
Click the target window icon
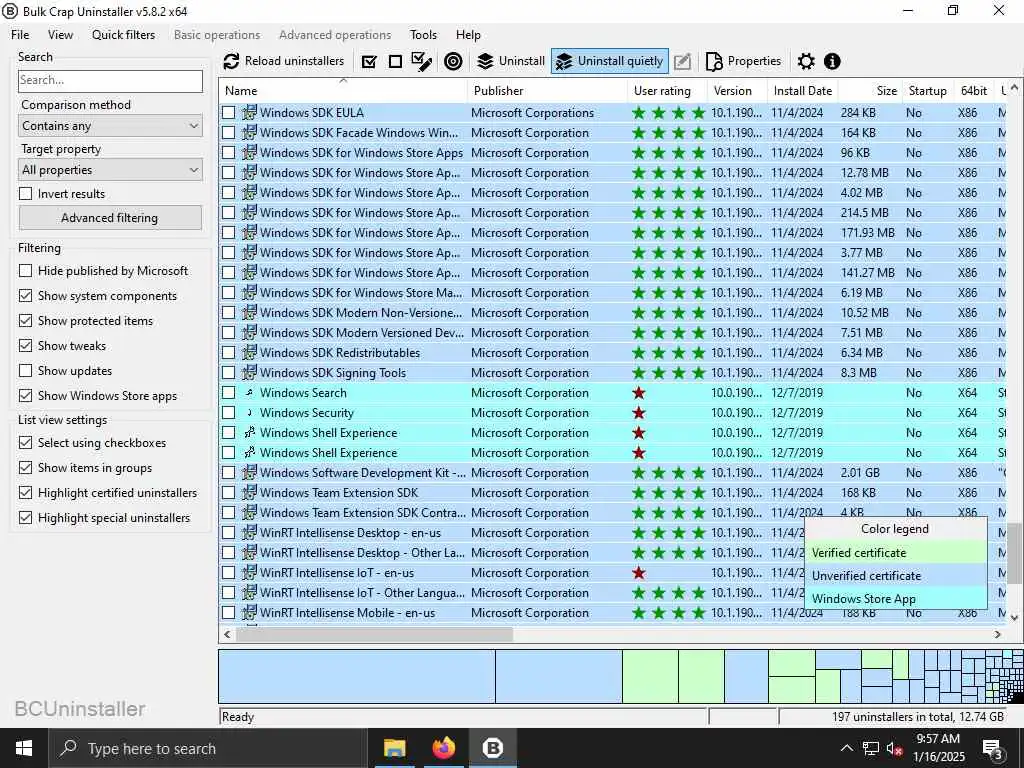click(x=453, y=61)
